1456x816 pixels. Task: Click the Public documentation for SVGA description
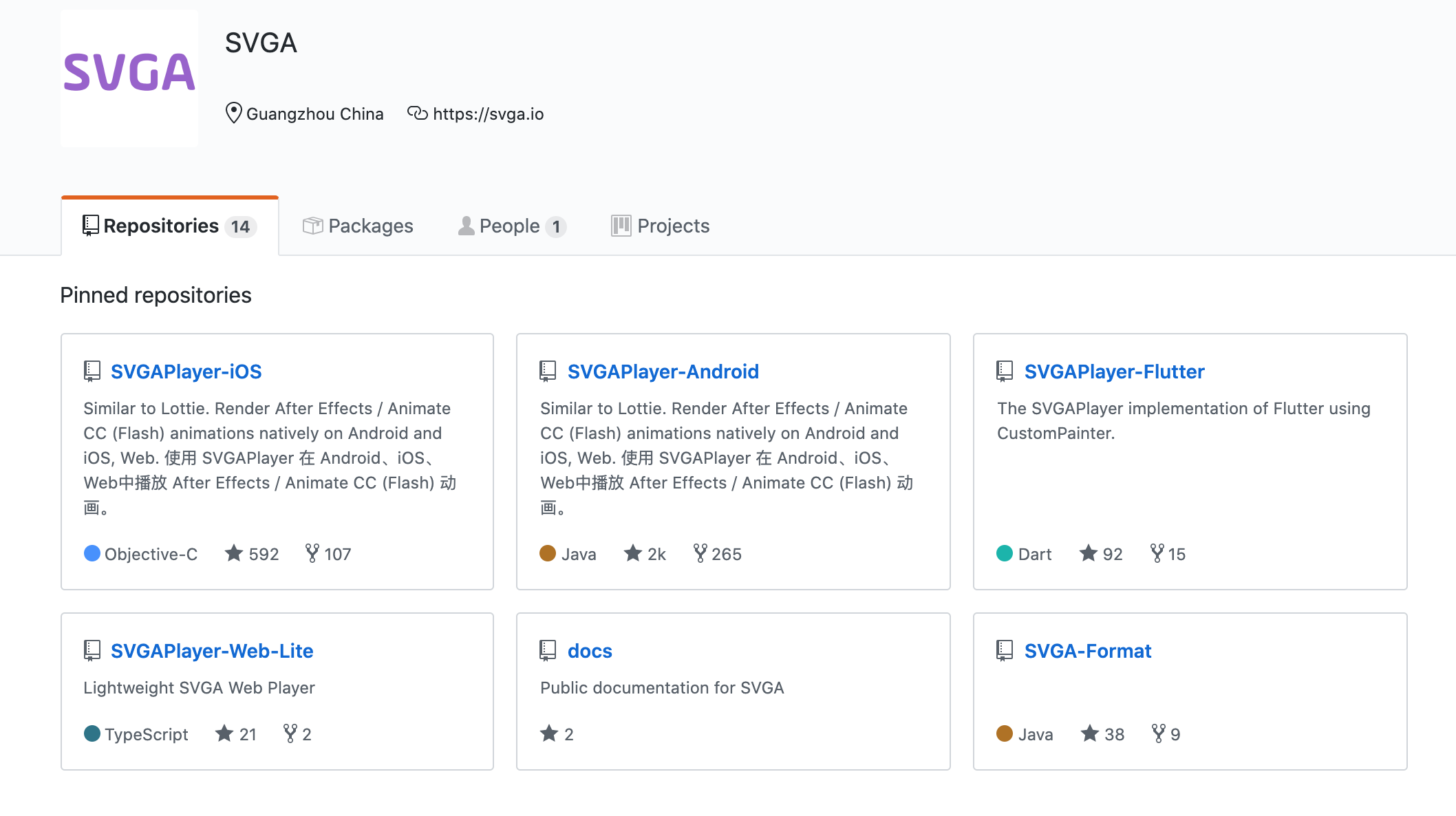[662, 688]
